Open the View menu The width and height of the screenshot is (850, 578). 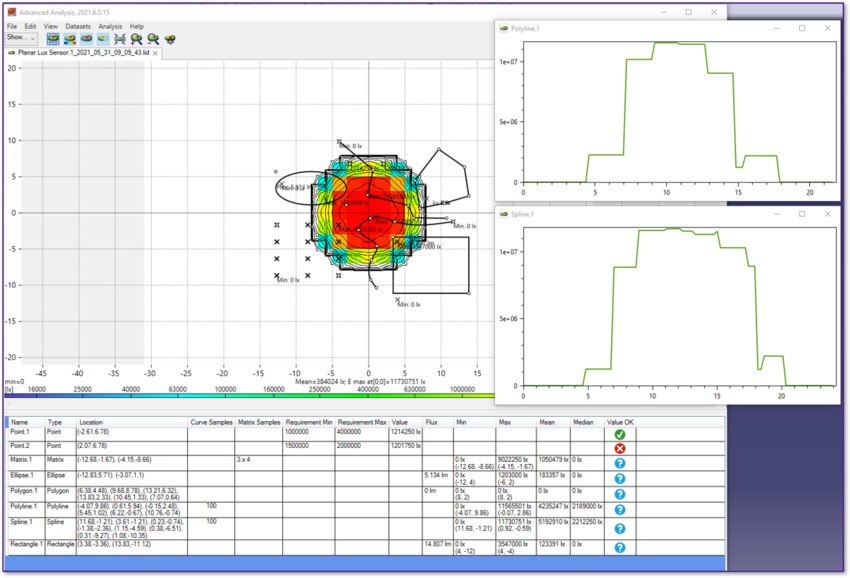pos(50,26)
